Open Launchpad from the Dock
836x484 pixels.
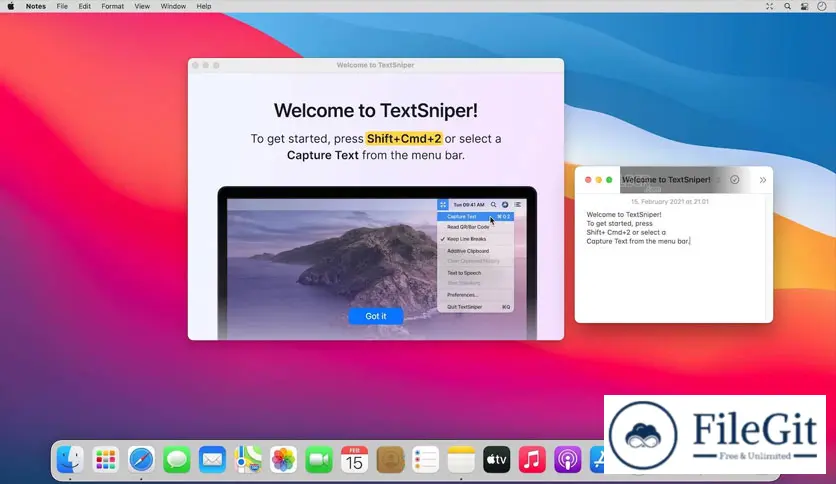(106, 459)
